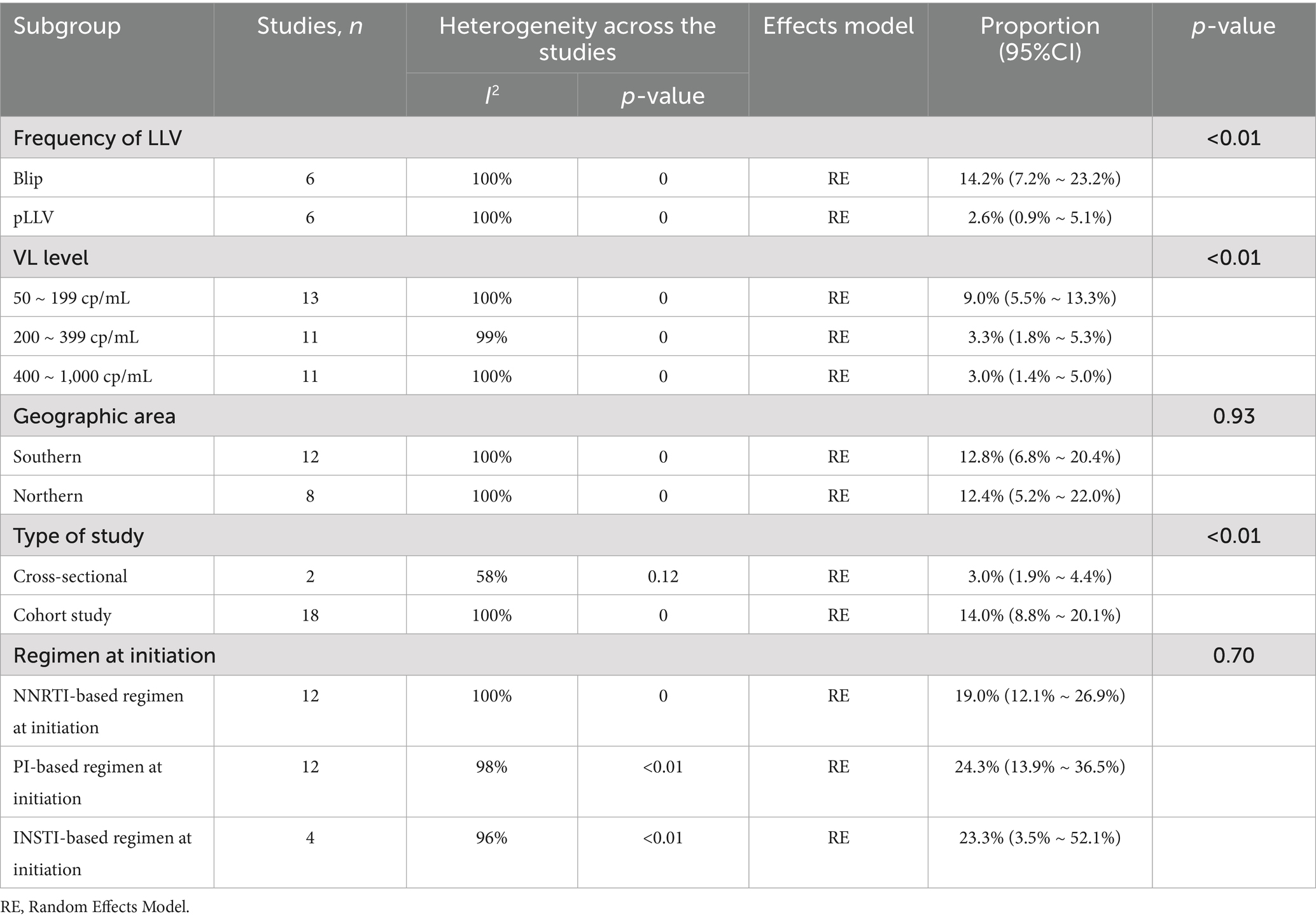Select the 0.93 p-value cell

click(1233, 416)
